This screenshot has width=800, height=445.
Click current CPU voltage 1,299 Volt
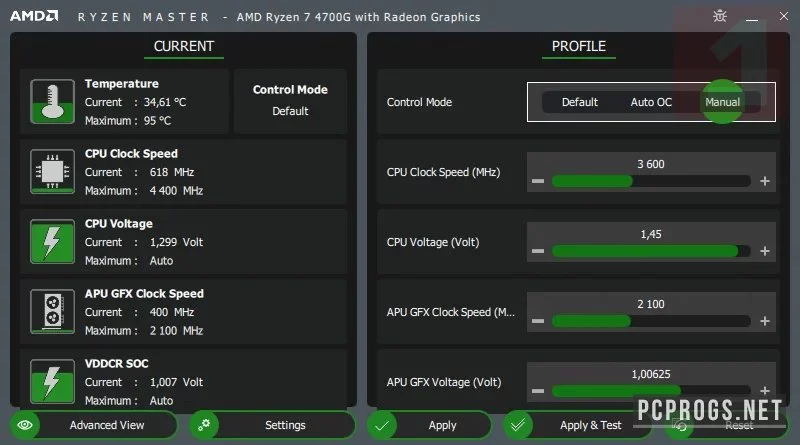[x=177, y=242]
